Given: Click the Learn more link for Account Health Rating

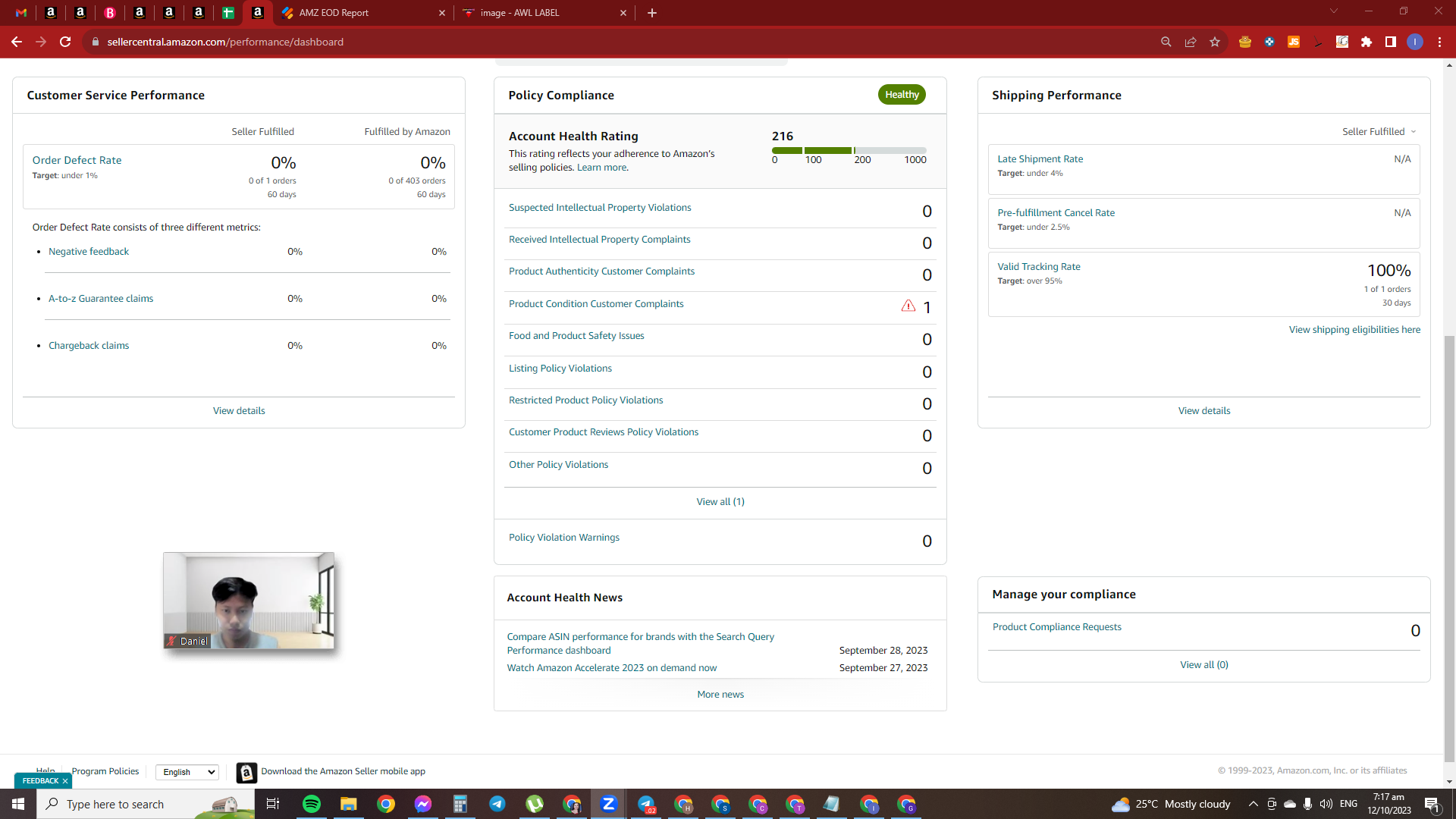Looking at the screenshot, I should [x=602, y=168].
